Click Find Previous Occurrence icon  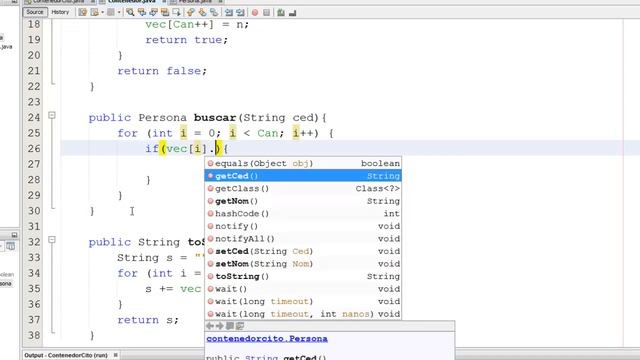coord(142,13)
